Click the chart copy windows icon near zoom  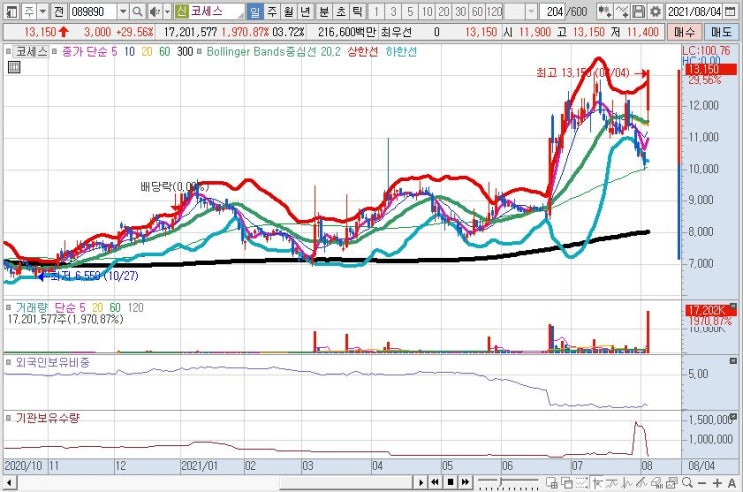point(672,483)
